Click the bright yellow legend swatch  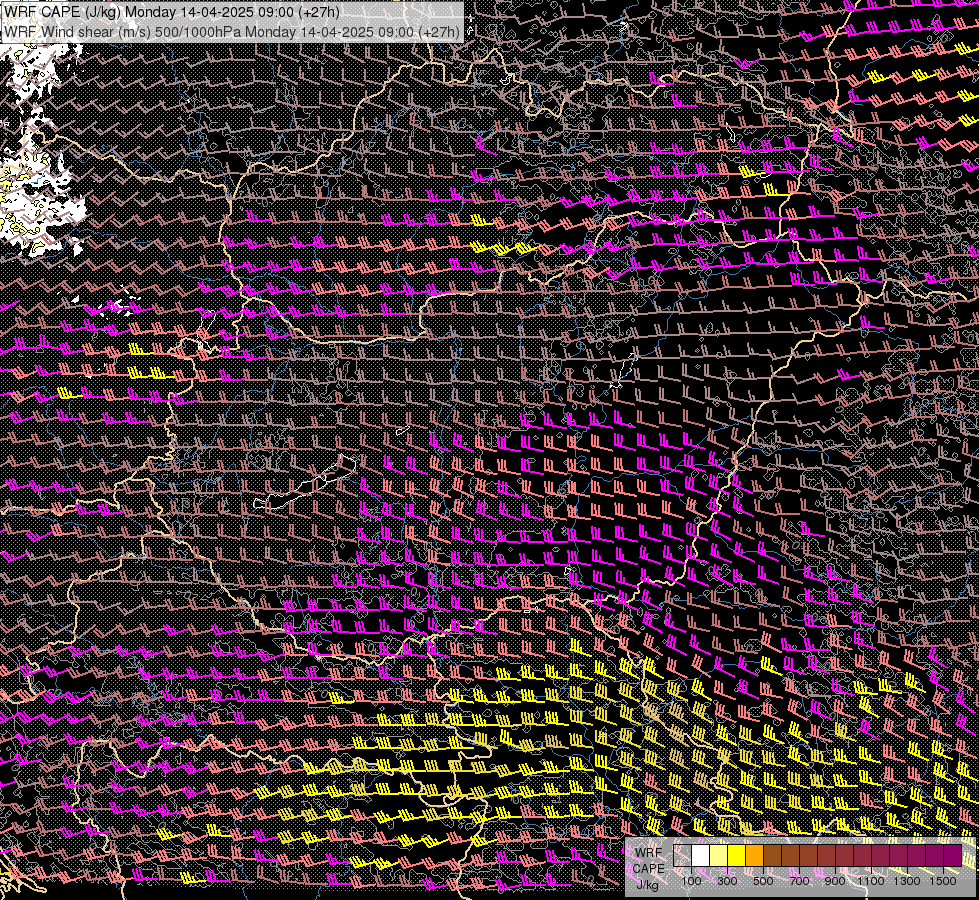pos(737,855)
